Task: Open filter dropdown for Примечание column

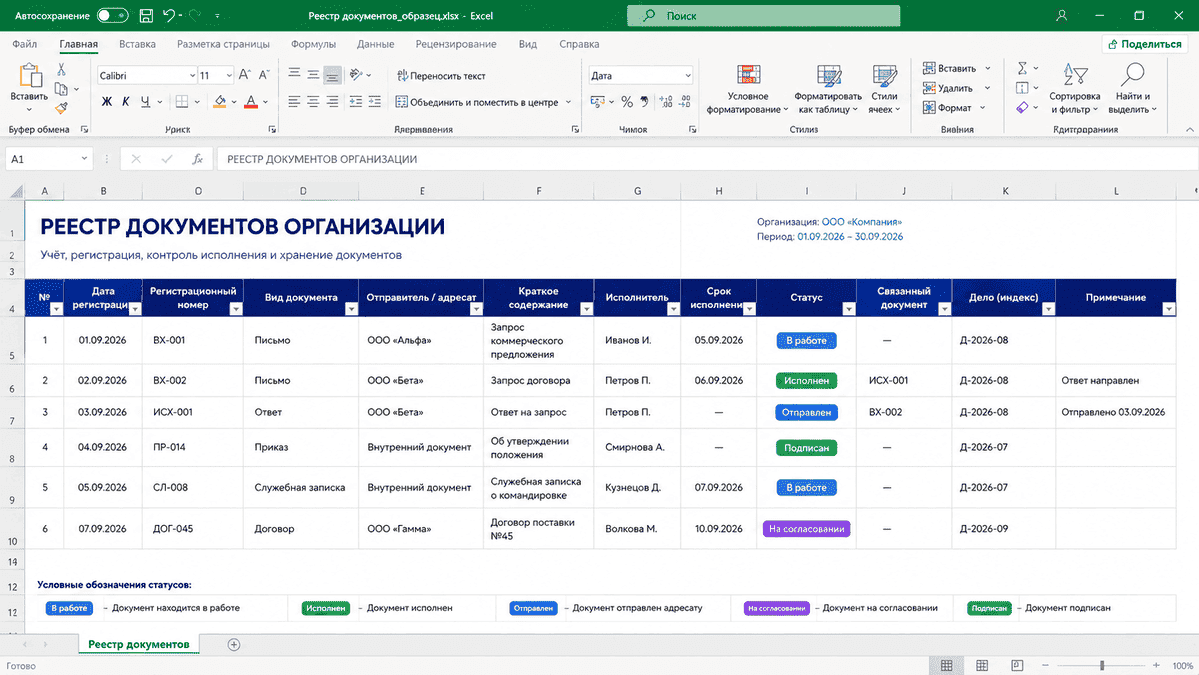Action: click(x=1168, y=309)
